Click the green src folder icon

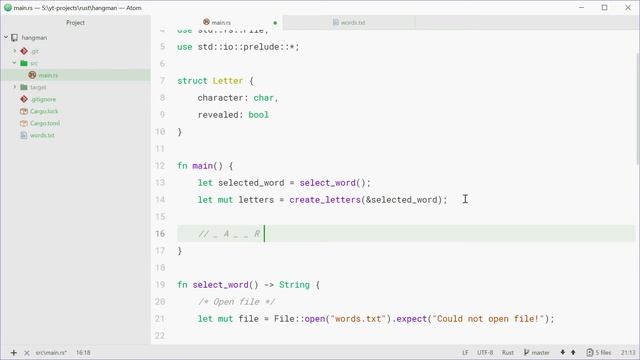click(24, 63)
